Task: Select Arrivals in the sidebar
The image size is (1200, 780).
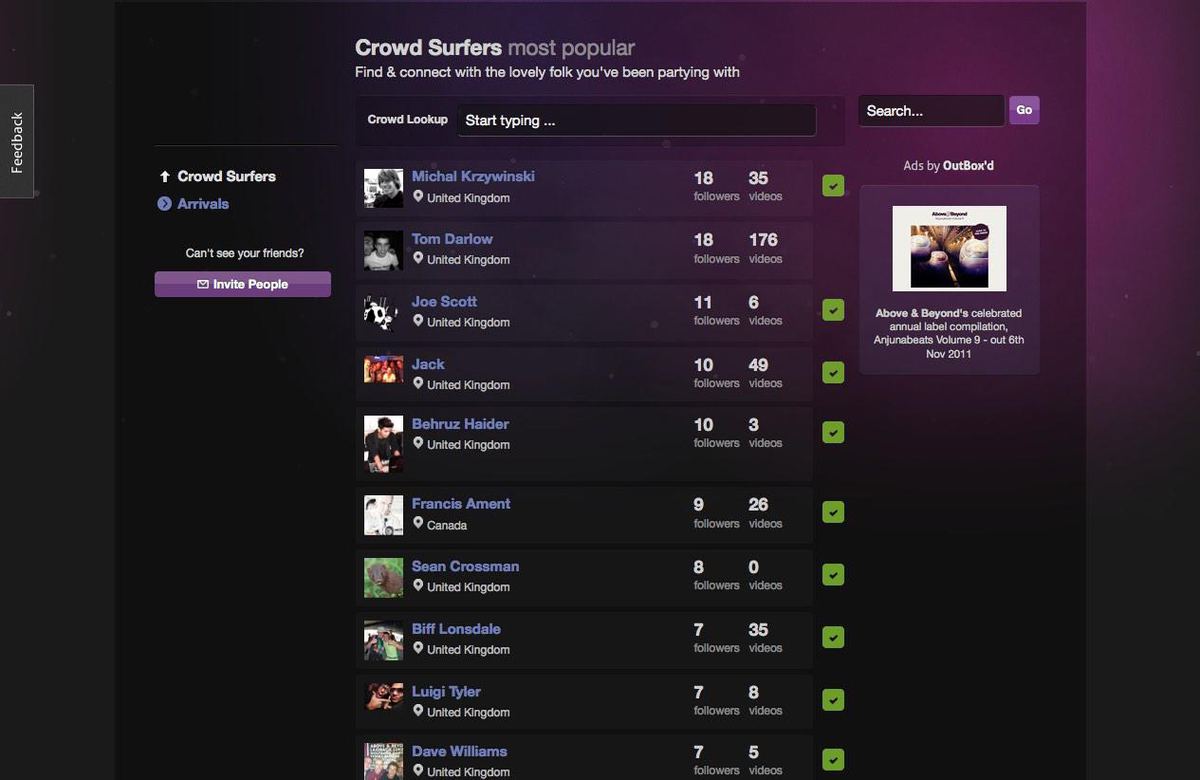Action: tap(203, 204)
